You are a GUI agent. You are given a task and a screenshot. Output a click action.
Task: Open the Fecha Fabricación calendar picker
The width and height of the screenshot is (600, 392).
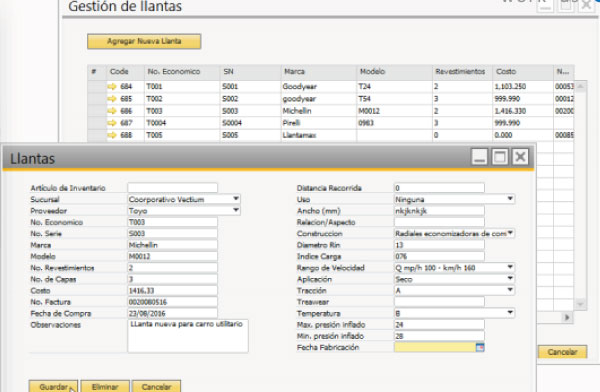480,347
